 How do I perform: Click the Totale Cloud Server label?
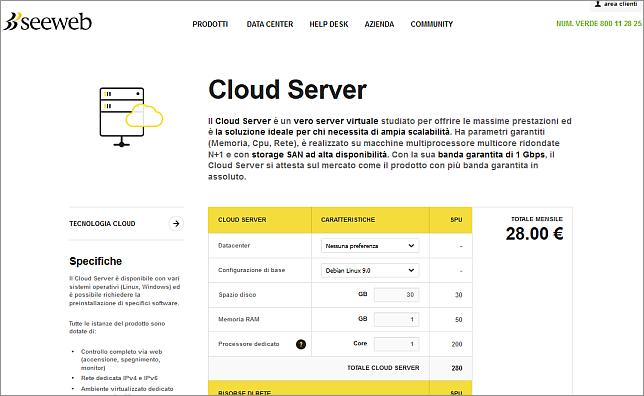point(383,368)
